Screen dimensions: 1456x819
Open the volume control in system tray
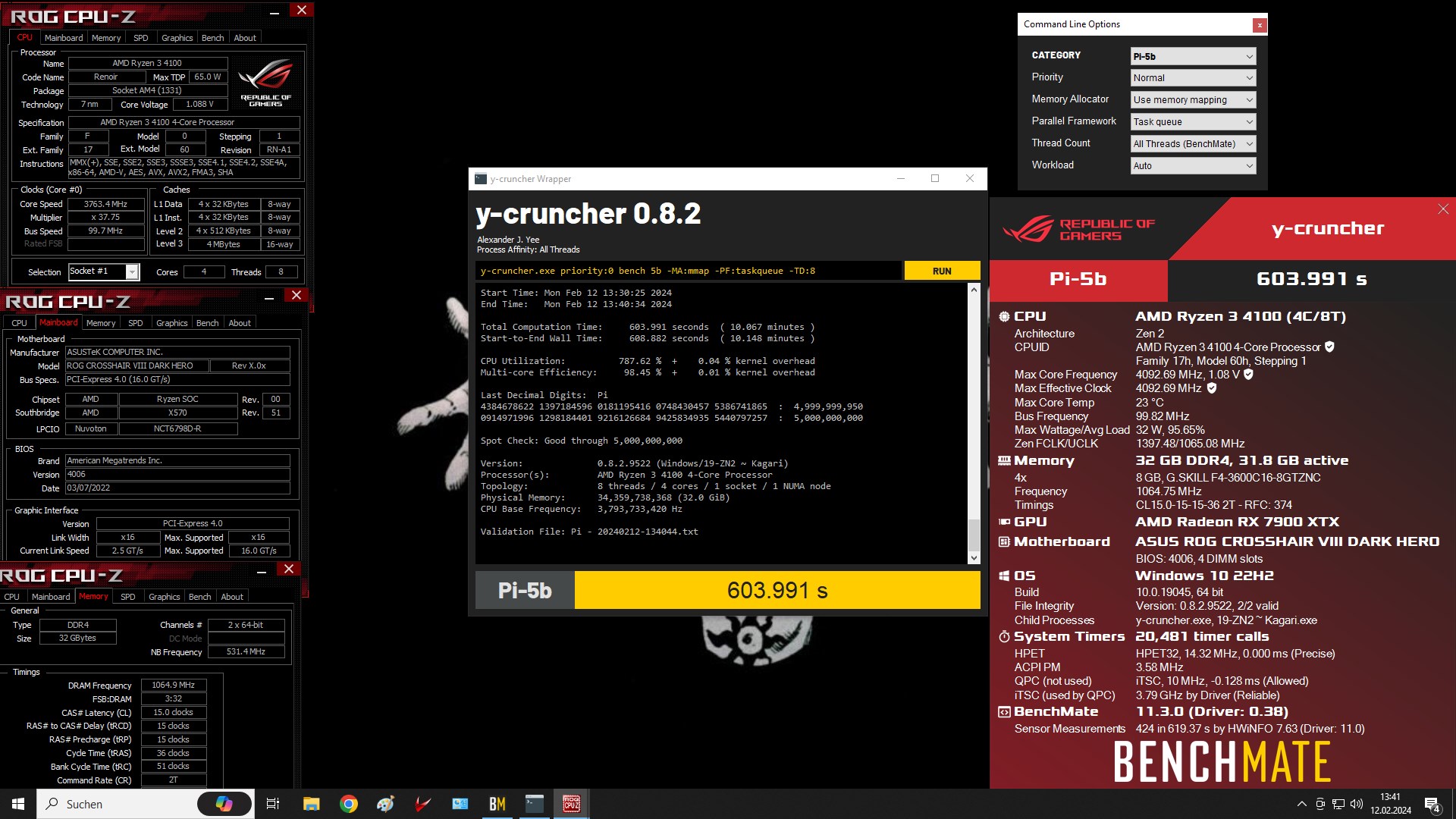[1357, 804]
